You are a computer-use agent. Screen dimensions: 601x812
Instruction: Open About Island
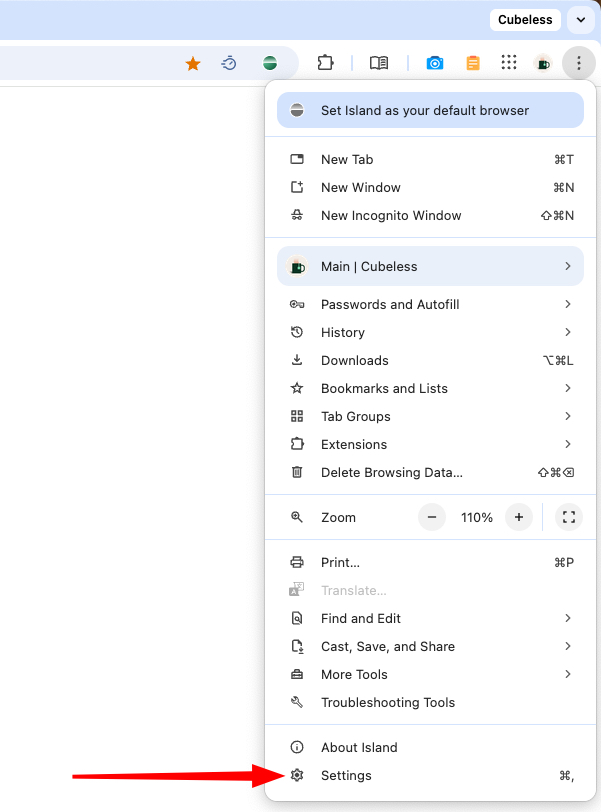click(x=430, y=747)
